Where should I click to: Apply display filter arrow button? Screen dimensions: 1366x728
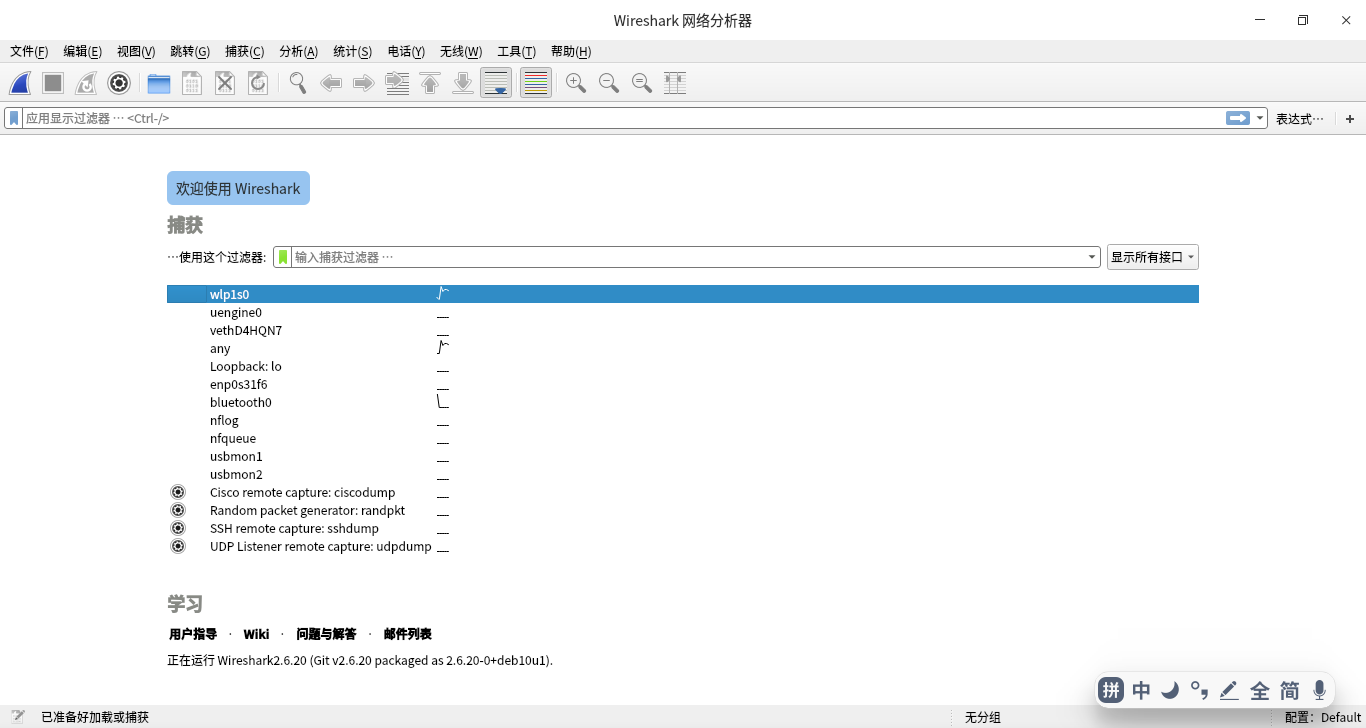[1238, 118]
